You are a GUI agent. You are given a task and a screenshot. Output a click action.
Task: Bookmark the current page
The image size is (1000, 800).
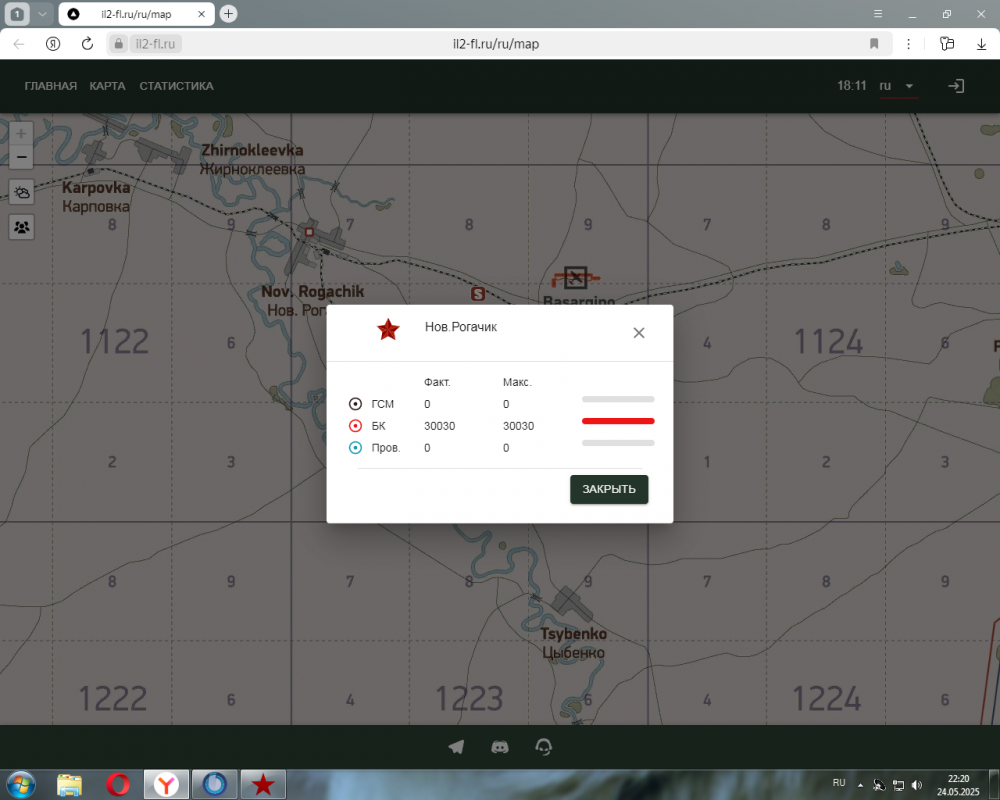tap(874, 43)
